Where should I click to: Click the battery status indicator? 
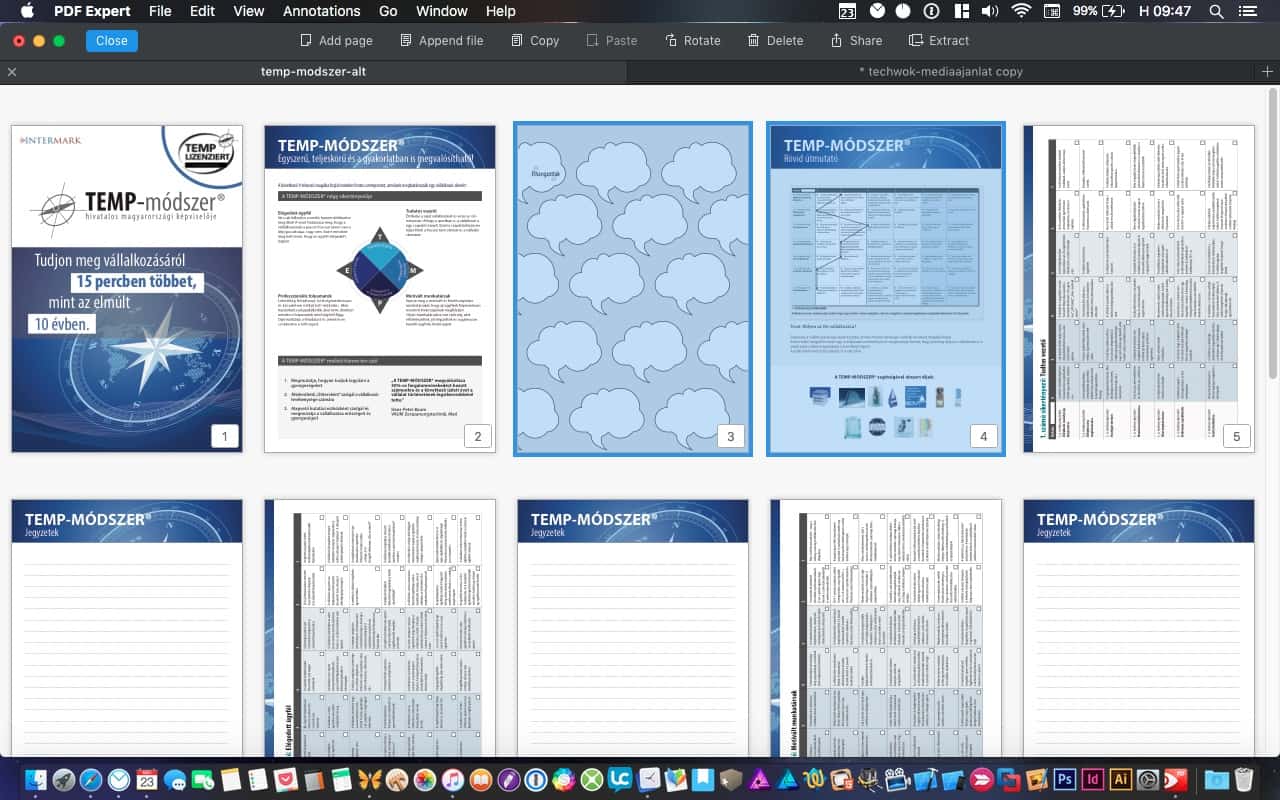click(1098, 11)
